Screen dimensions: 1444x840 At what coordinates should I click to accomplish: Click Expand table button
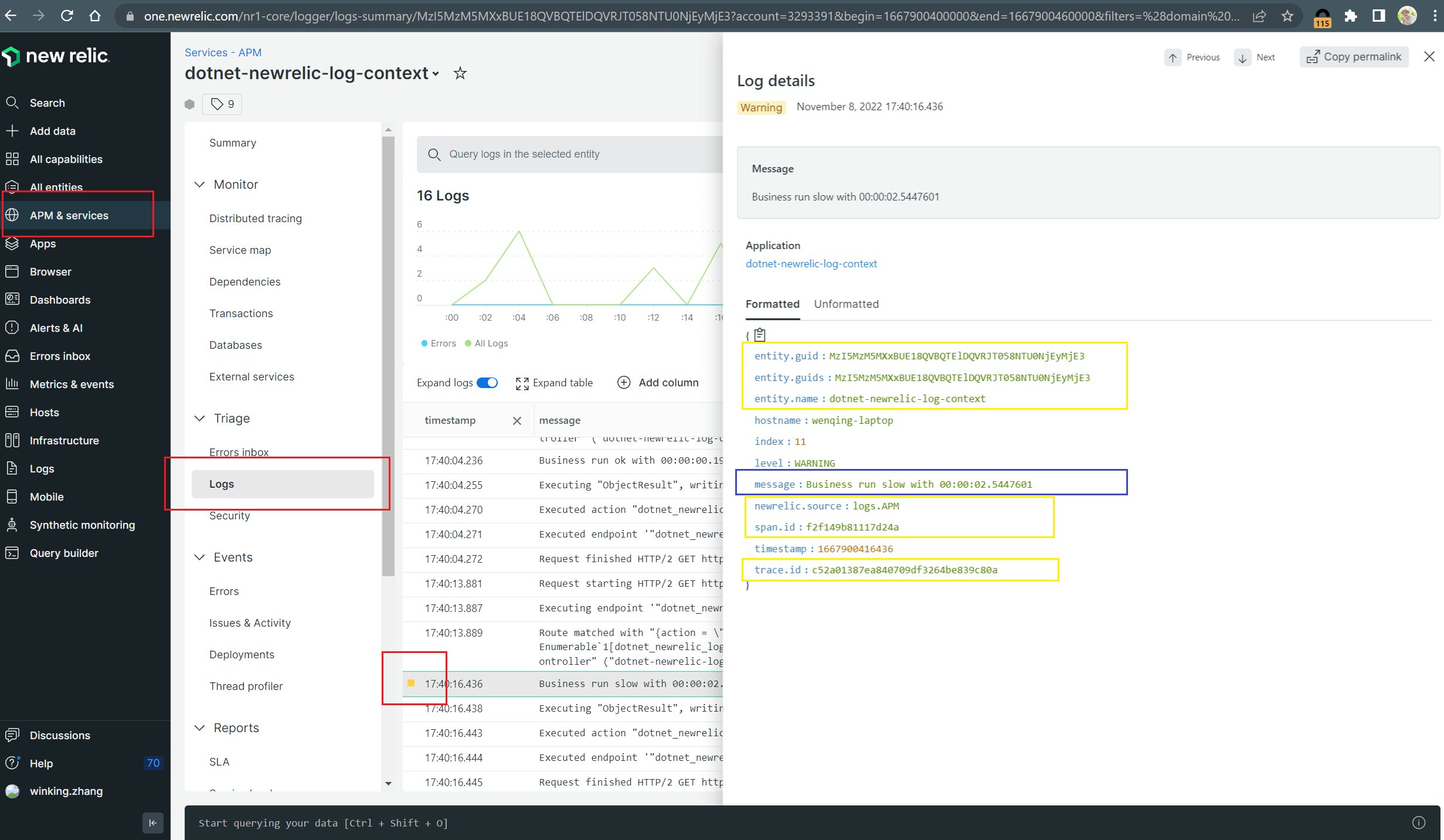tap(554, 383)
